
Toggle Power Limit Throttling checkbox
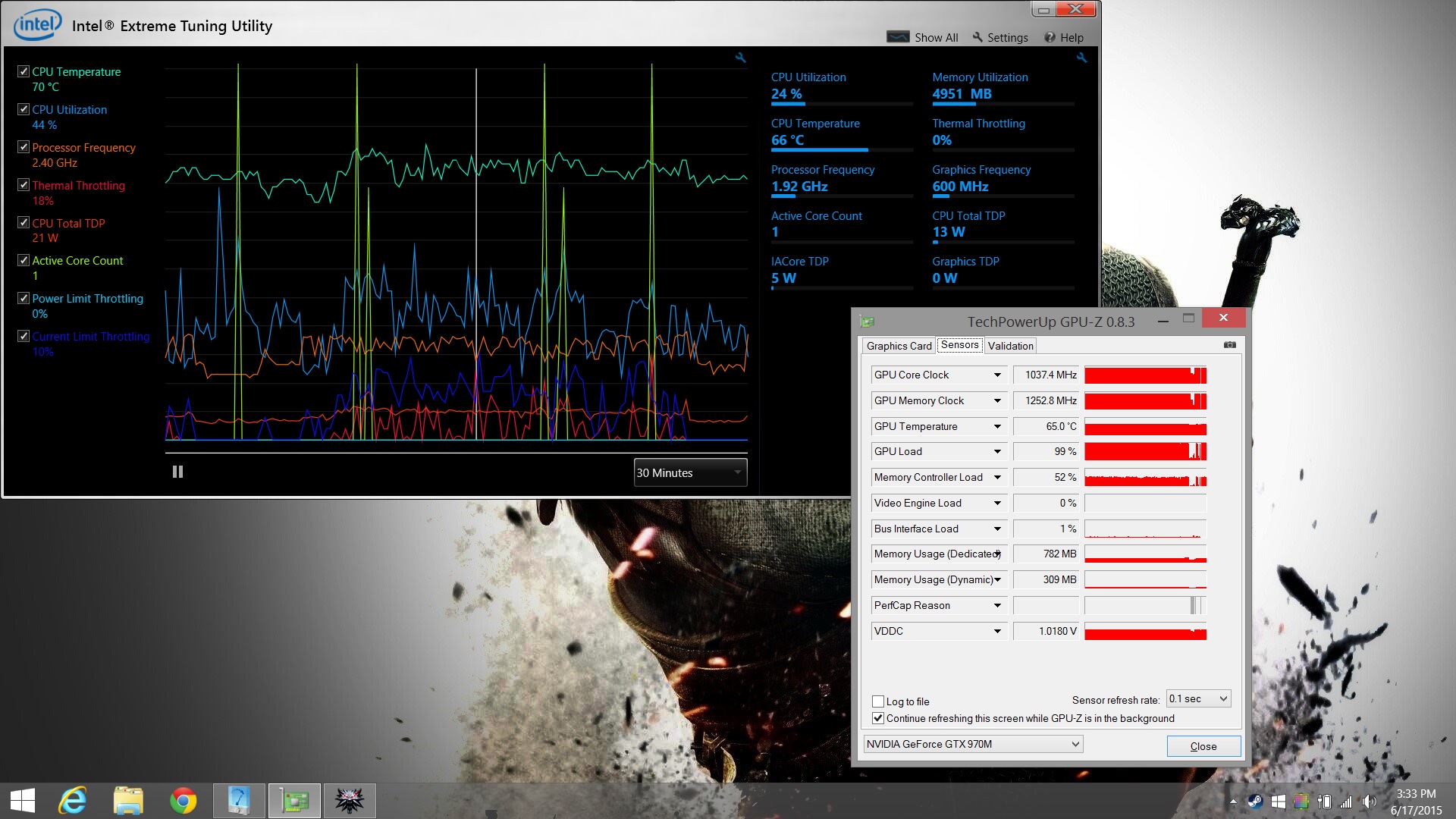pos(24,298)
